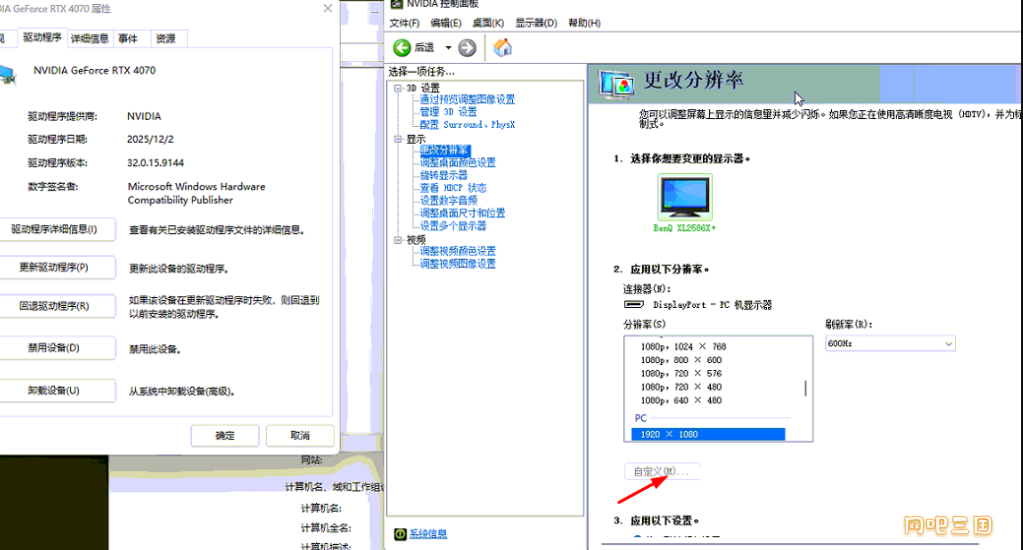Open 设置多个显示器 task
Viewport: 1023px width, 550px height.
(x=453, y=226)
